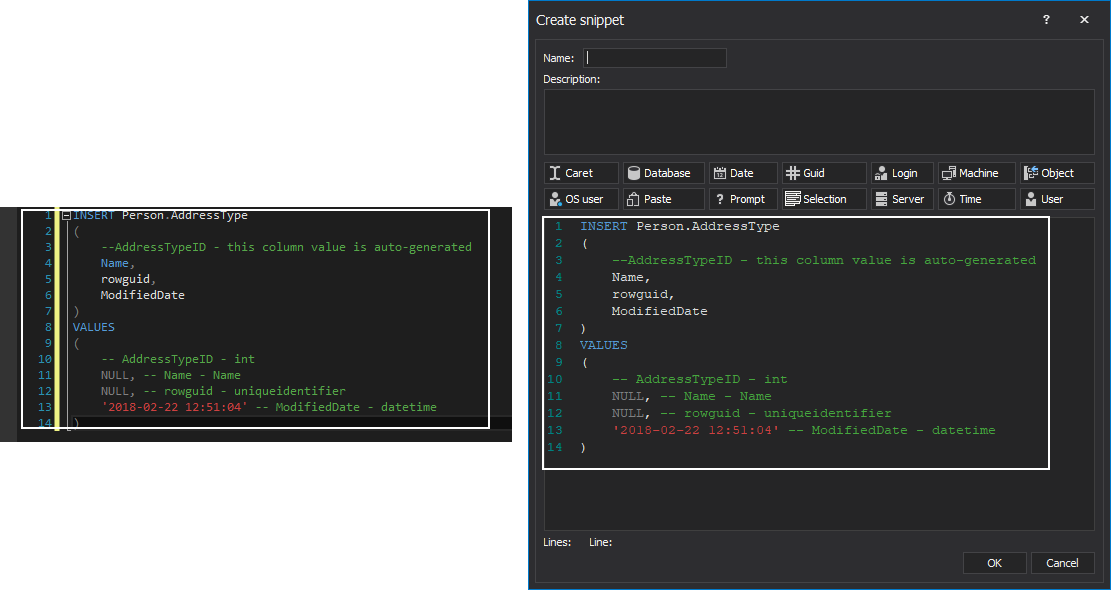Insert the Login variable

pos(901,173)
